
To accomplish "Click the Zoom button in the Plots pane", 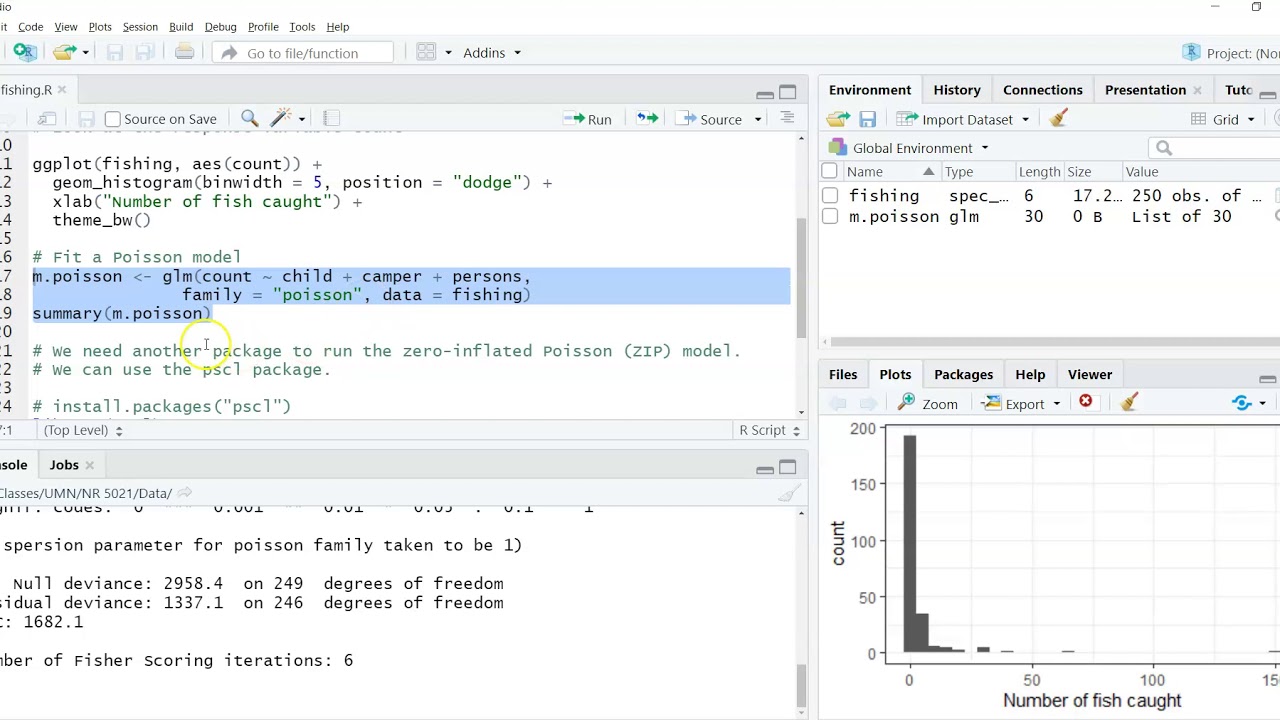I will 928,403.
